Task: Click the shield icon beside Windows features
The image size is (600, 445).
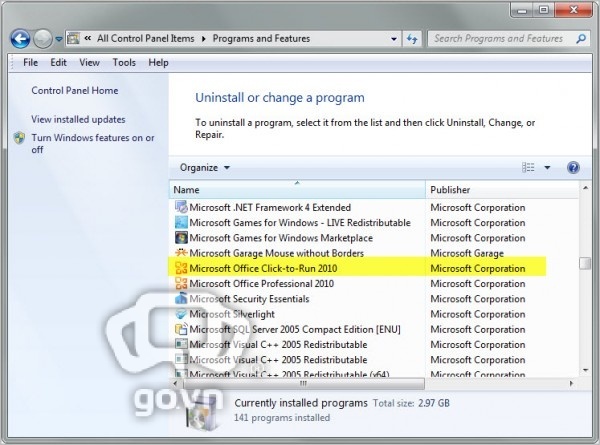Action: click(x=19, y=138)
